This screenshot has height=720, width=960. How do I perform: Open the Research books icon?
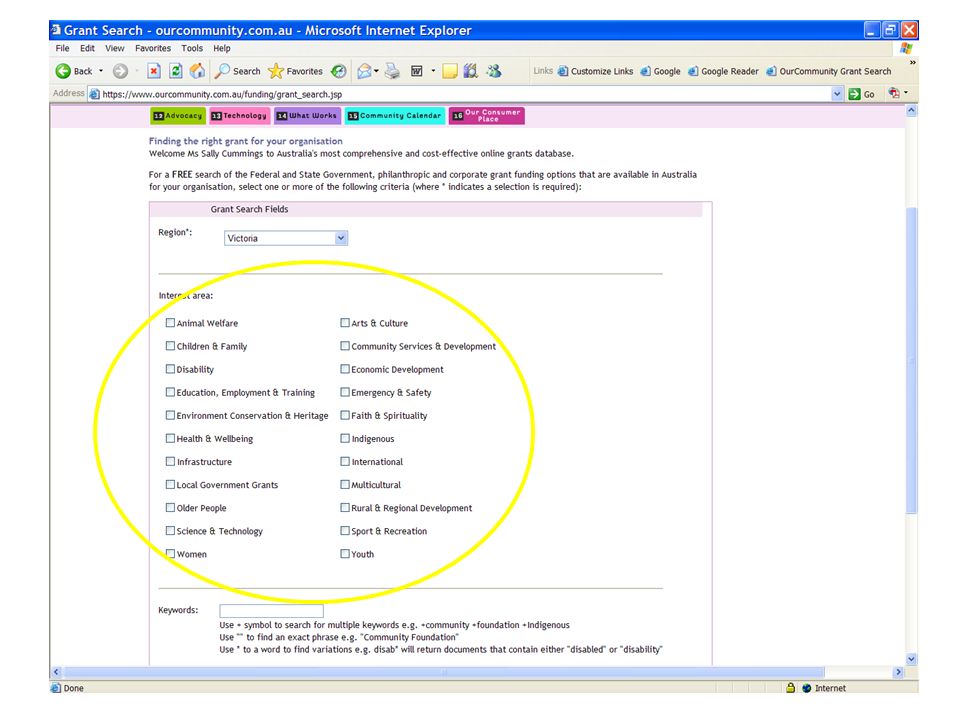(x=470, y=71)
